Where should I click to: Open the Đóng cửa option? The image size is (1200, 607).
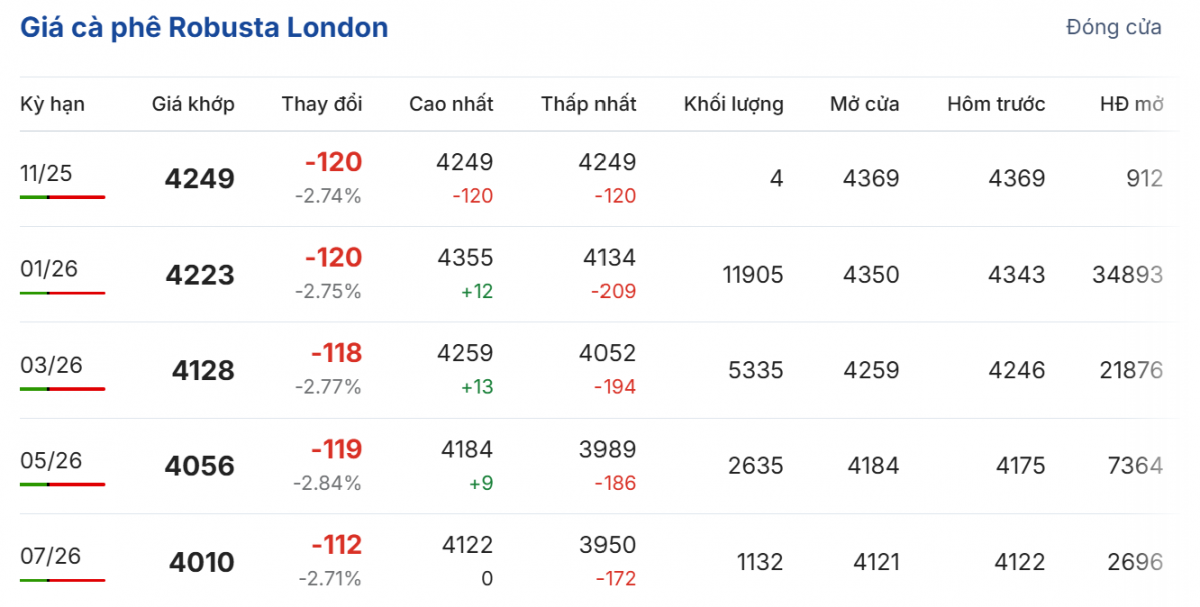coord(1113,27)
